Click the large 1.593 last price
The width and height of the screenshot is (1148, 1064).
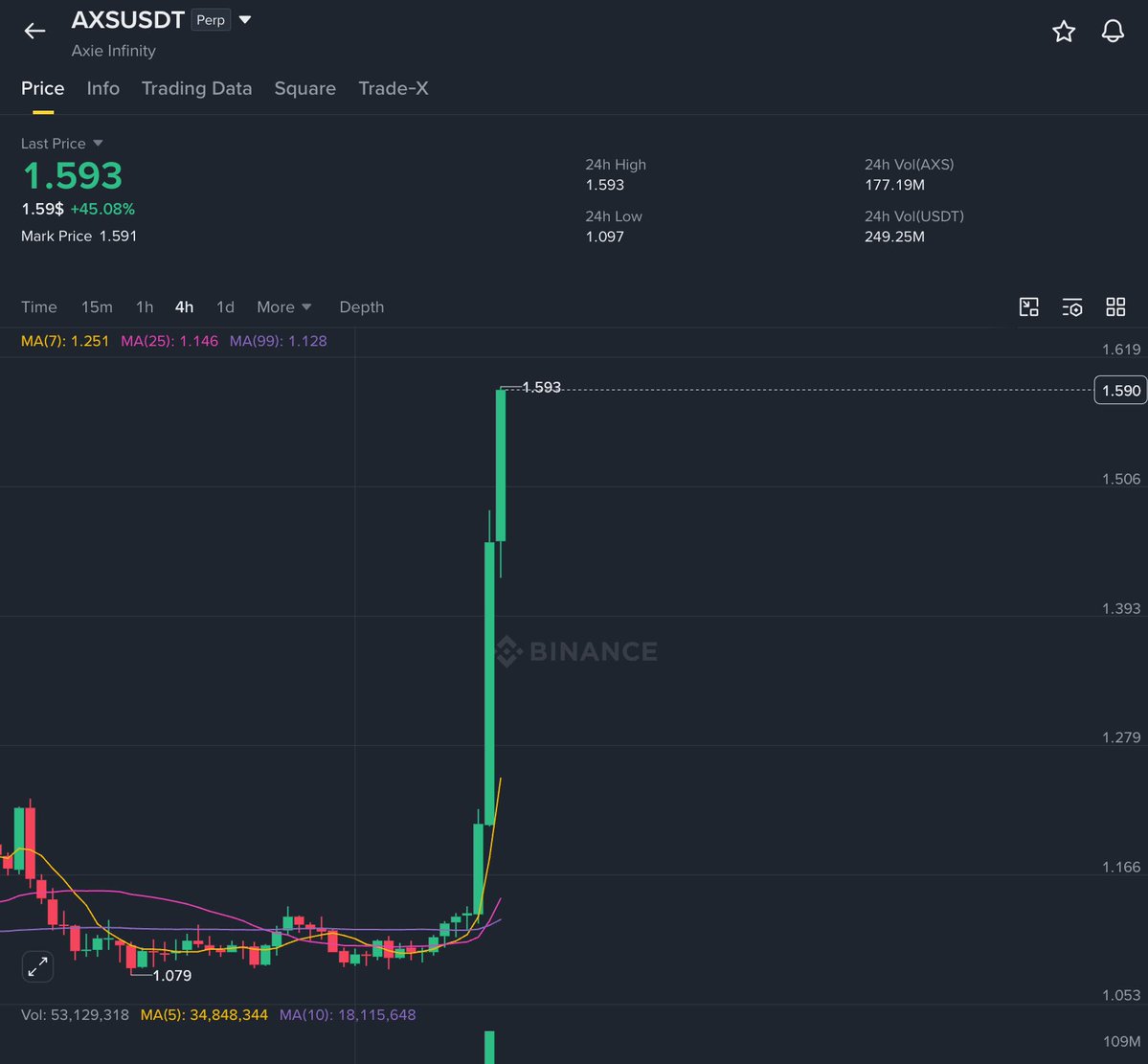click(x=73, y=176)
